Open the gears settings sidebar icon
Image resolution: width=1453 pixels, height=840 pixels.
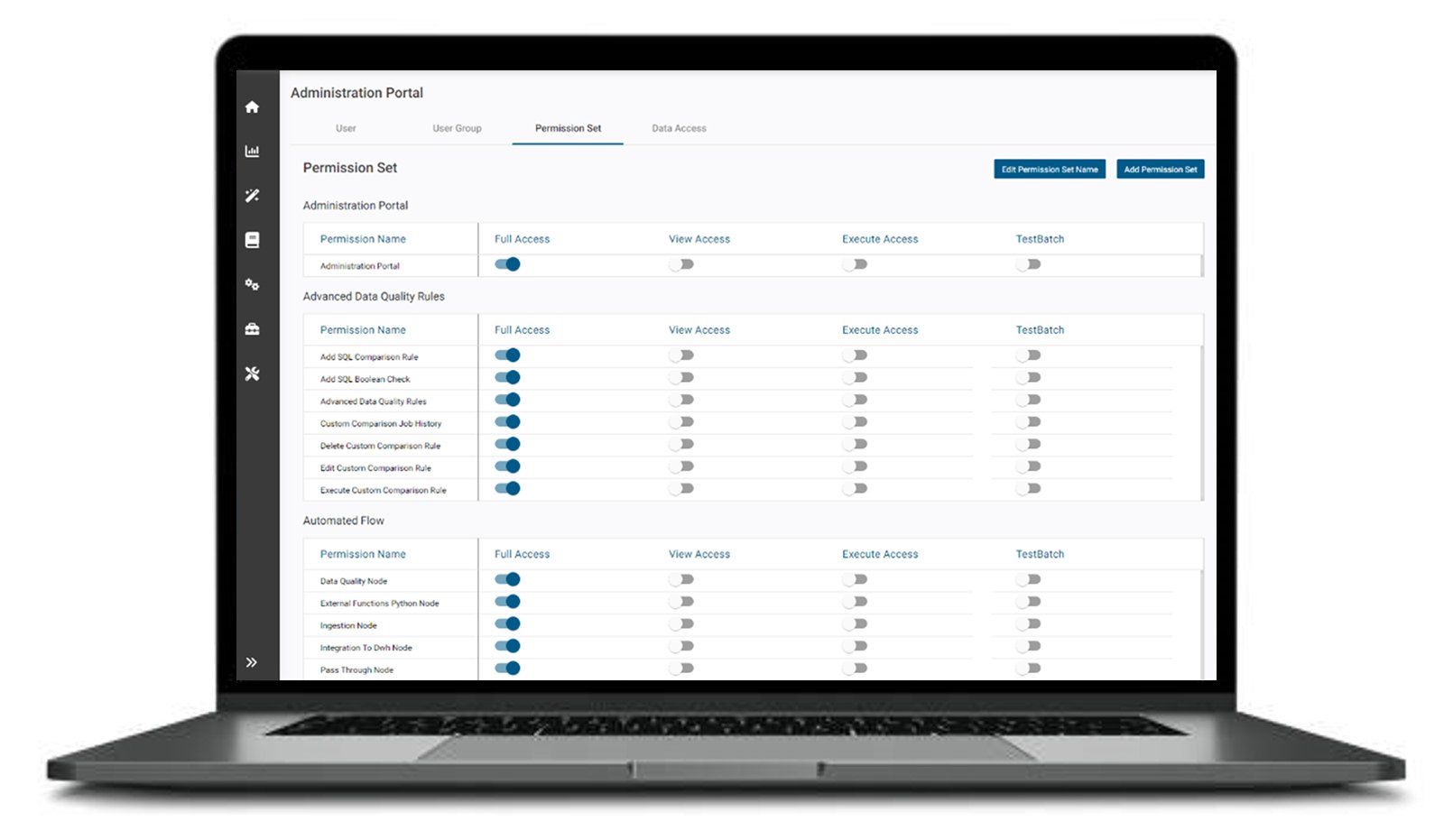252,284
